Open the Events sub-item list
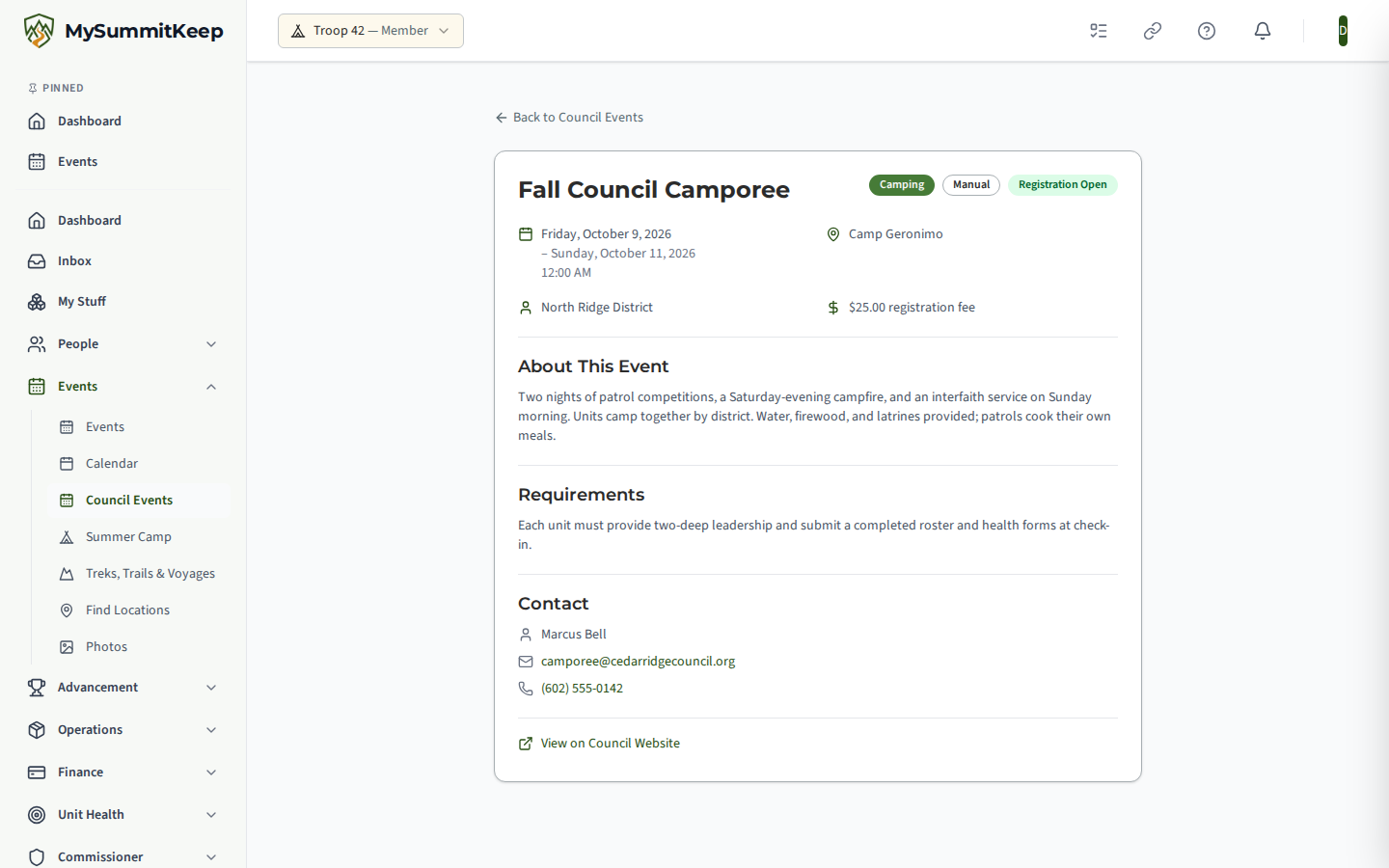Image resolution: width=1389 pixels, height=868 pixels. [139, 427]
